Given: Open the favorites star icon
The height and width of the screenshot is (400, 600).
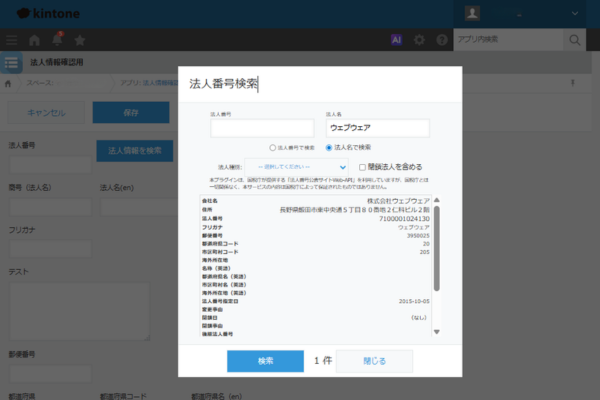Looking at the screenshot, I should [x=80, y=40].
